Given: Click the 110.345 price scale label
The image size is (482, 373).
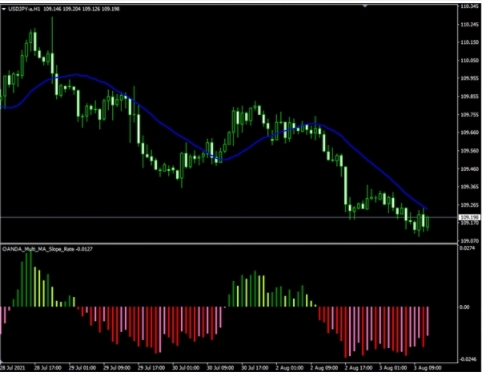Looking at the screenshot, I should [469, 6].
